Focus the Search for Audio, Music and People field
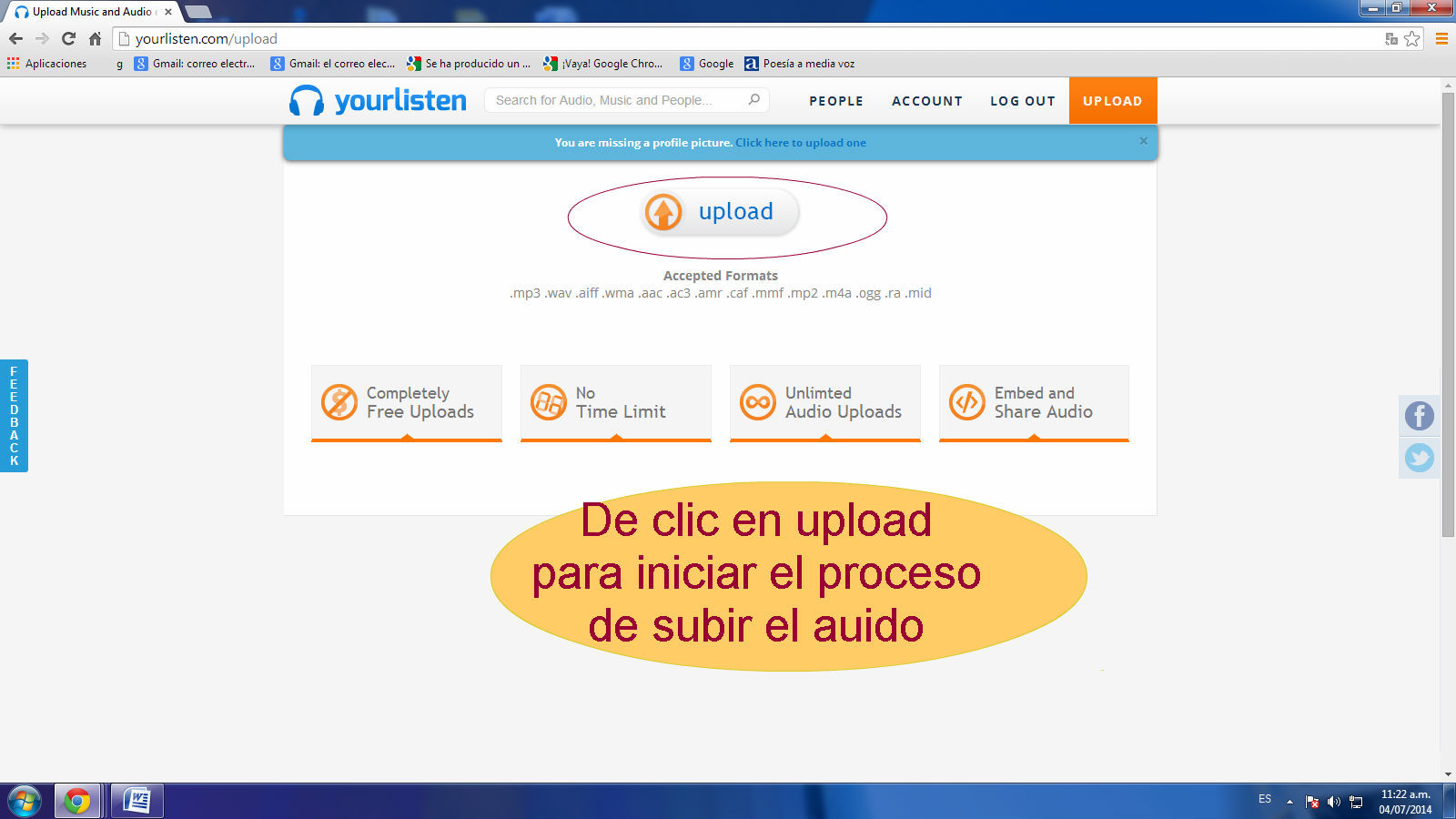The height and width of the screenshot is (819, 1456). click(627, 100)
